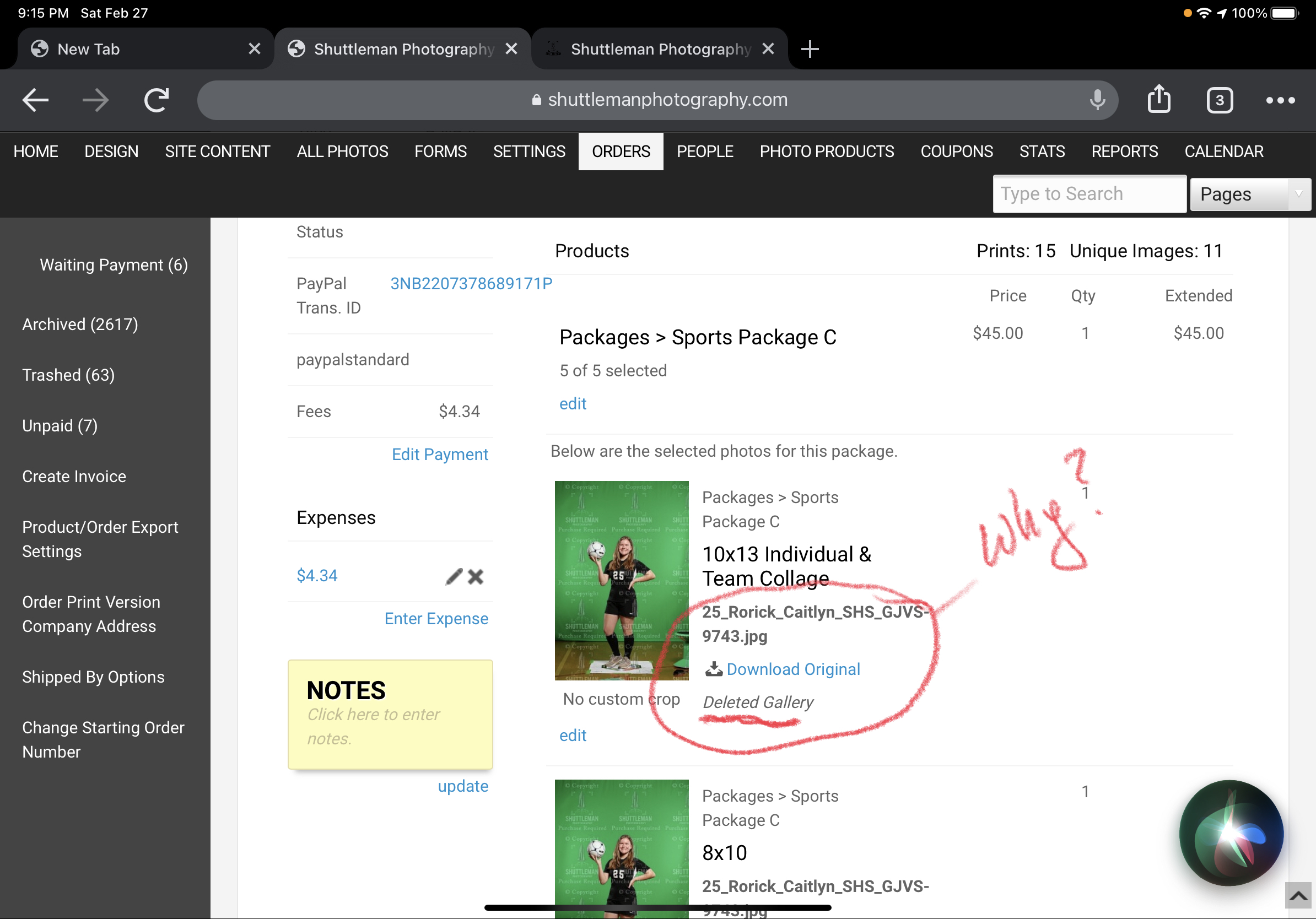Image resolution: width=1316 pixels, height=919 pixels.
Task: Close the New Tab tab
Action: click(255, 48)
